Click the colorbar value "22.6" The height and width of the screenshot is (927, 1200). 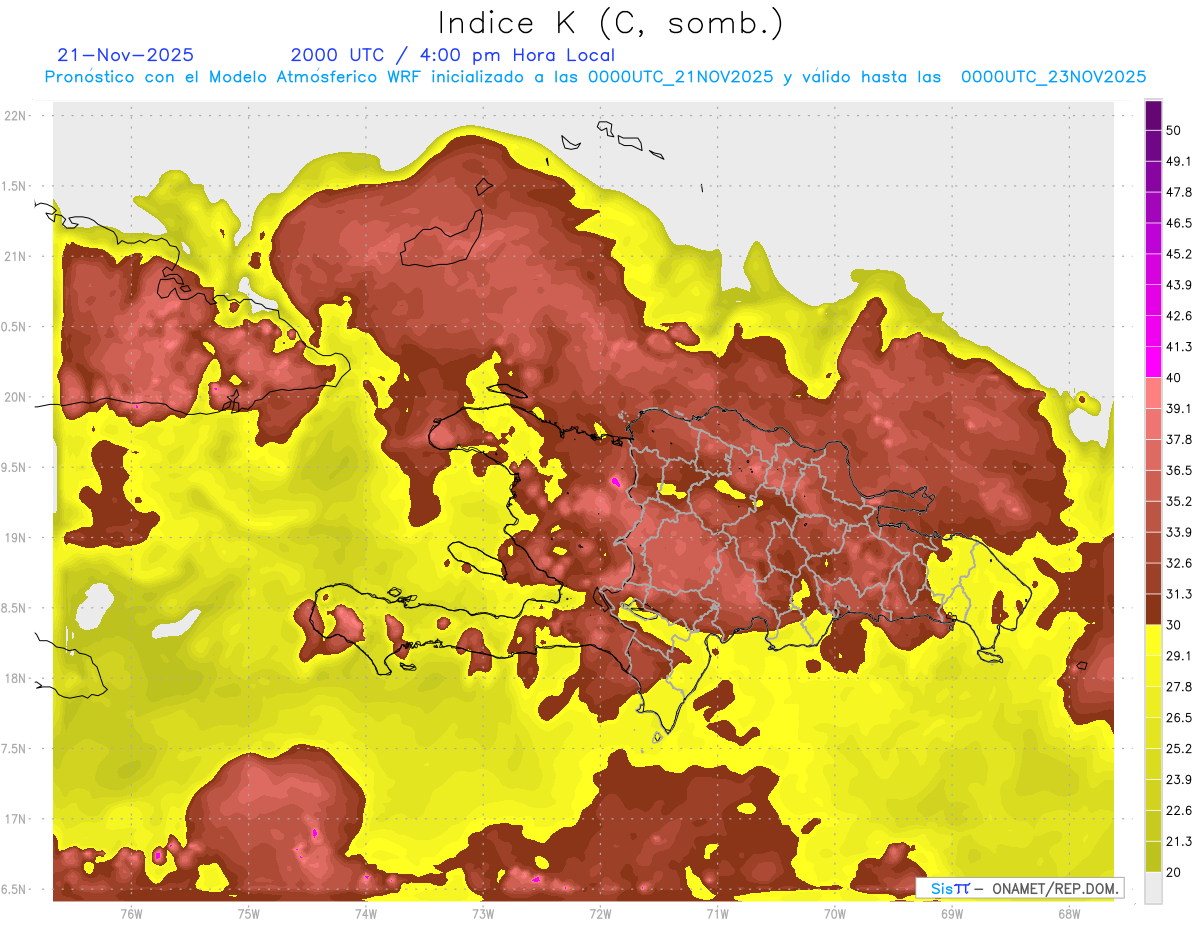(x=1179, y=811)
